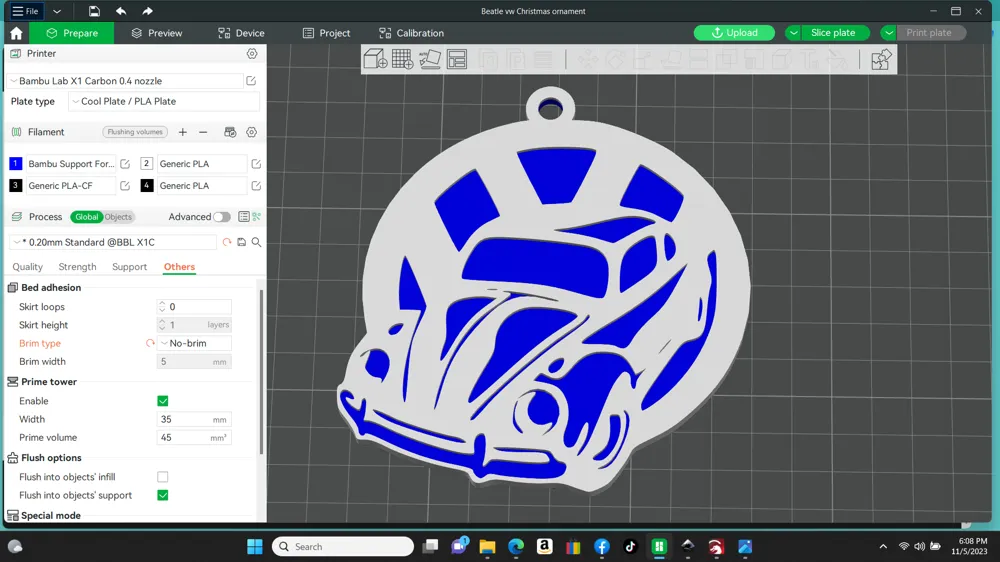Click the Add plate icon
1000x562 pixels.
402,59
